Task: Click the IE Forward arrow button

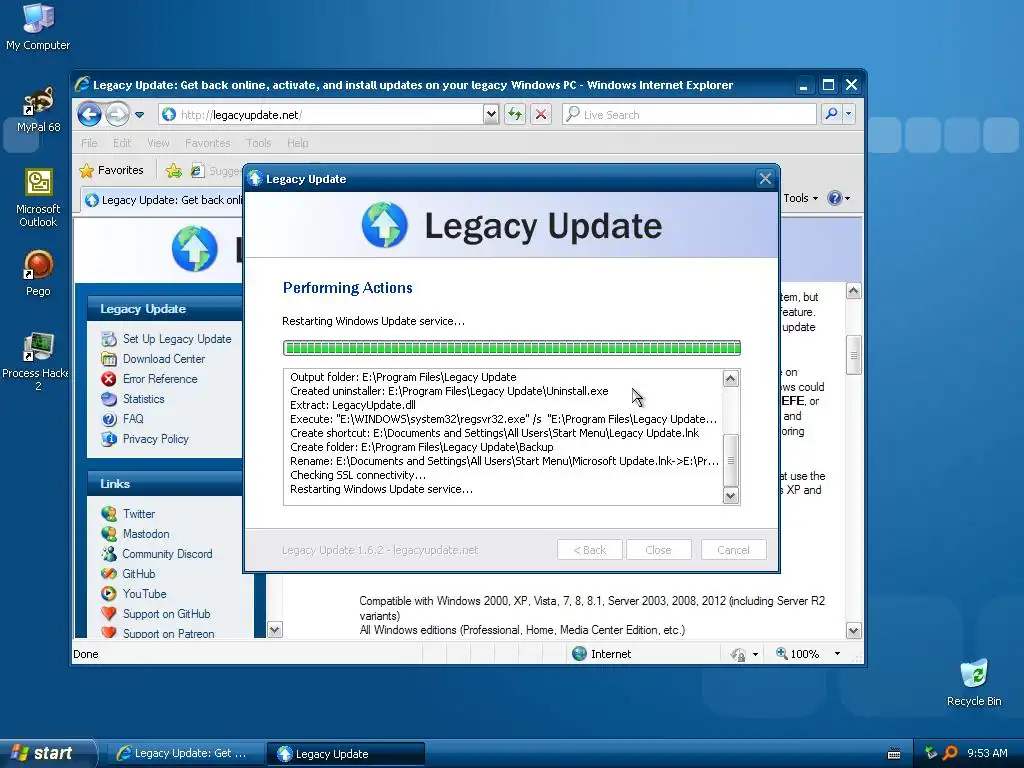Action: (118, 114)
